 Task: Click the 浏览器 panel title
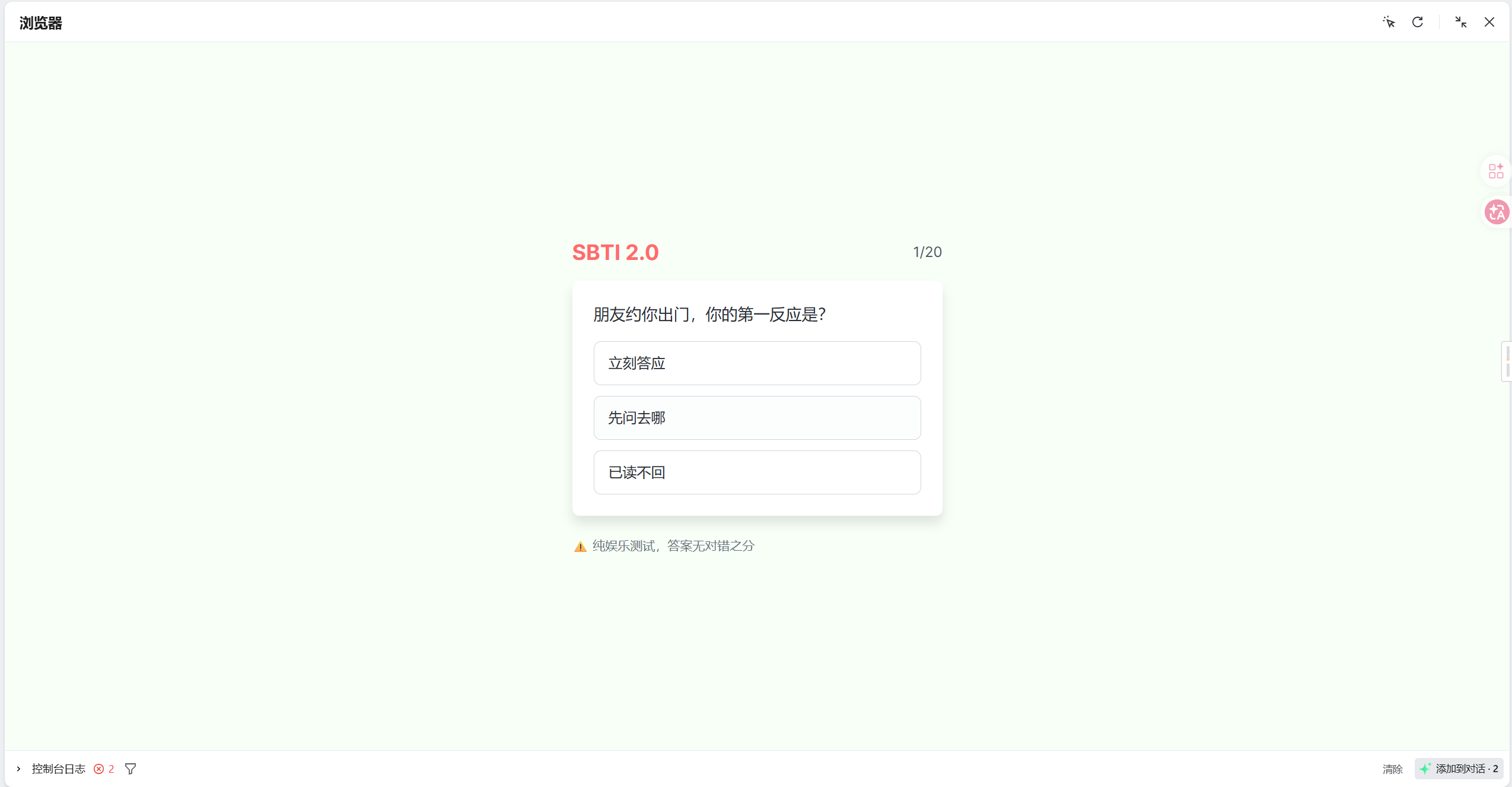tap(41, 23)
